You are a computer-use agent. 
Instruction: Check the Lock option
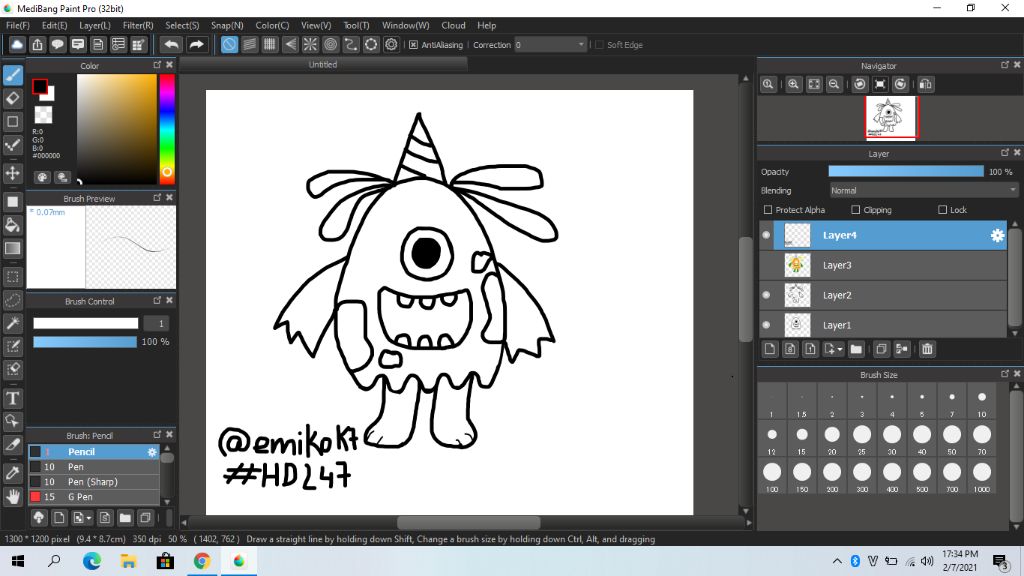[942, 210]
